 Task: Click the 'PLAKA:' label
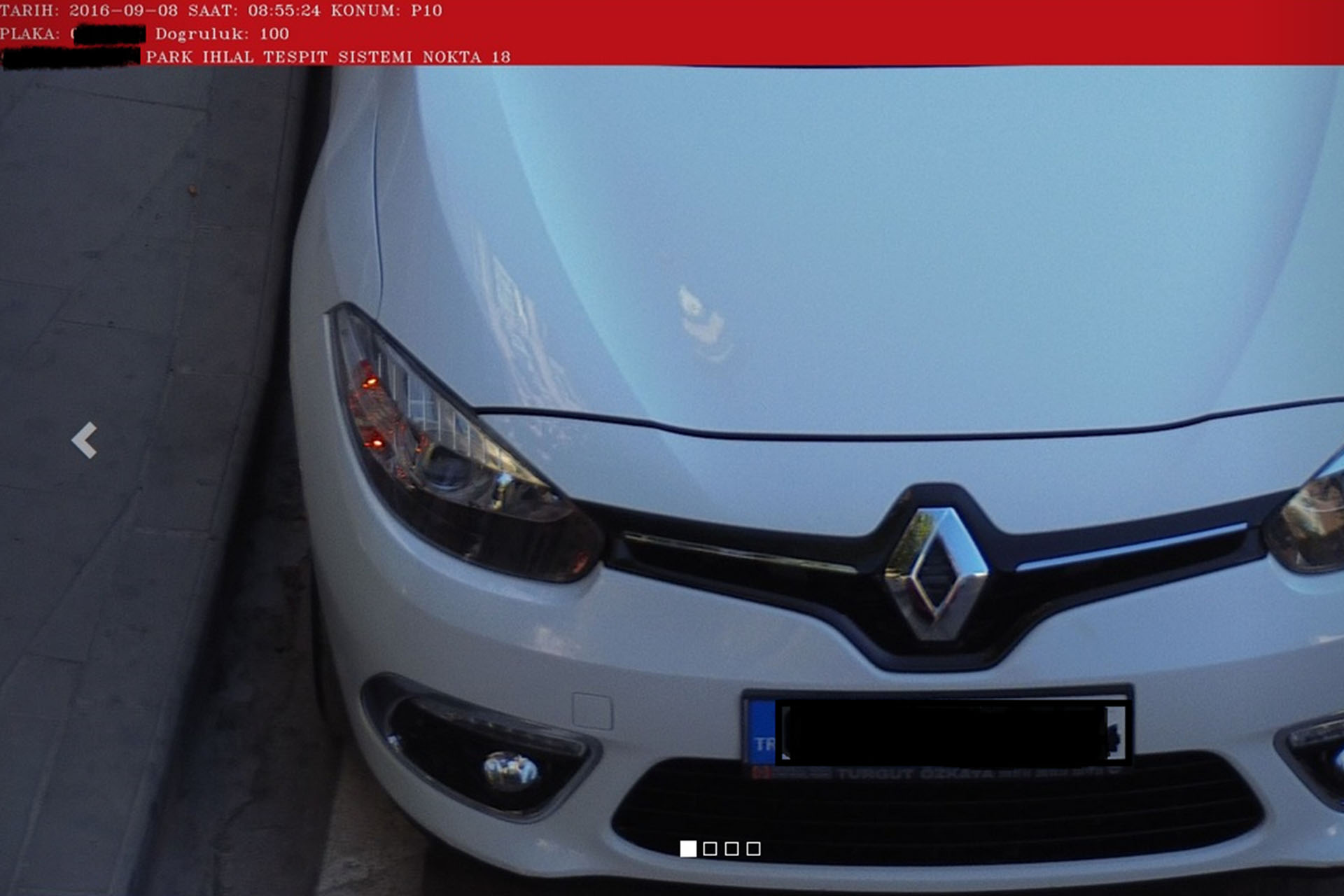click(x=30, y=34)
